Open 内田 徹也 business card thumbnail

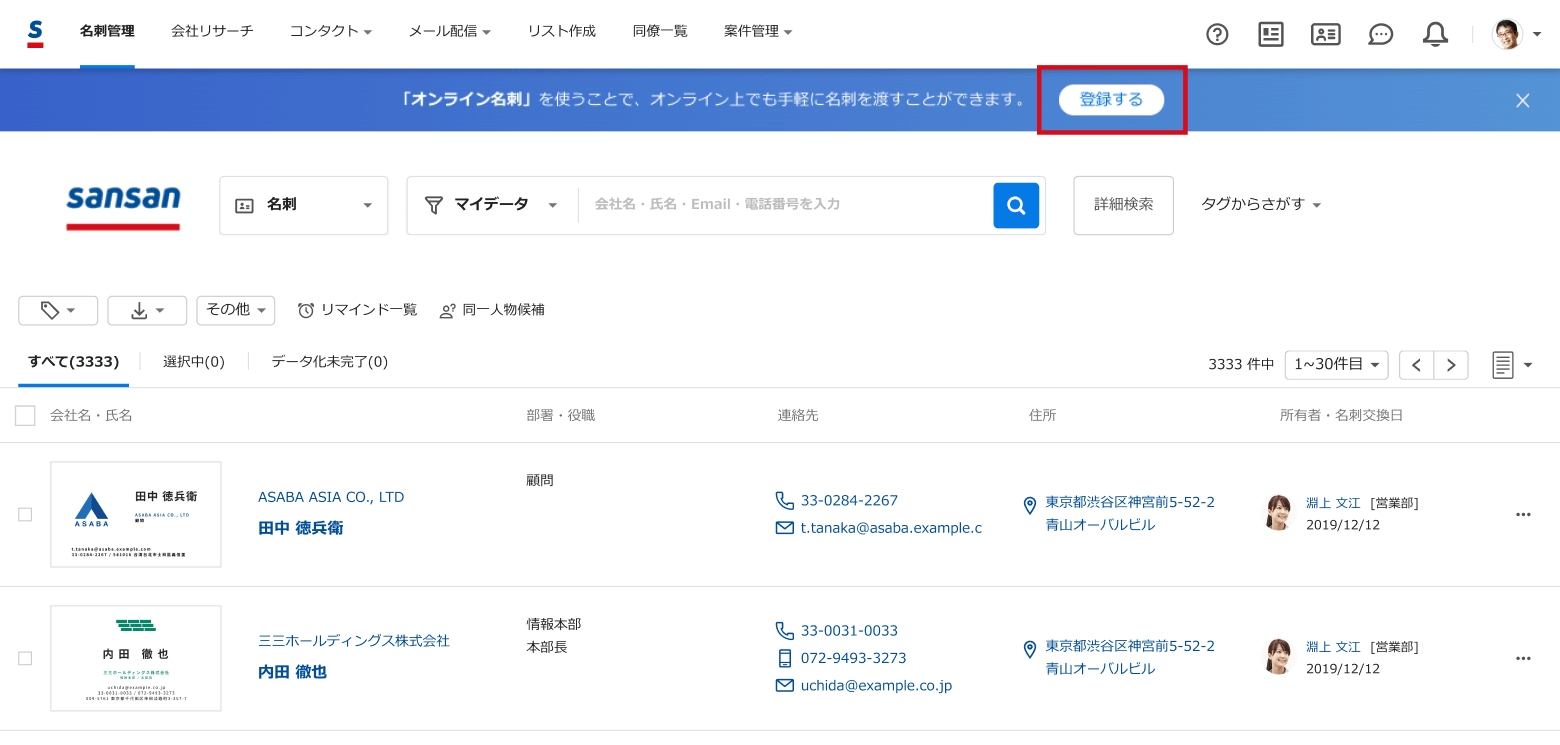(x=136, y=659)
